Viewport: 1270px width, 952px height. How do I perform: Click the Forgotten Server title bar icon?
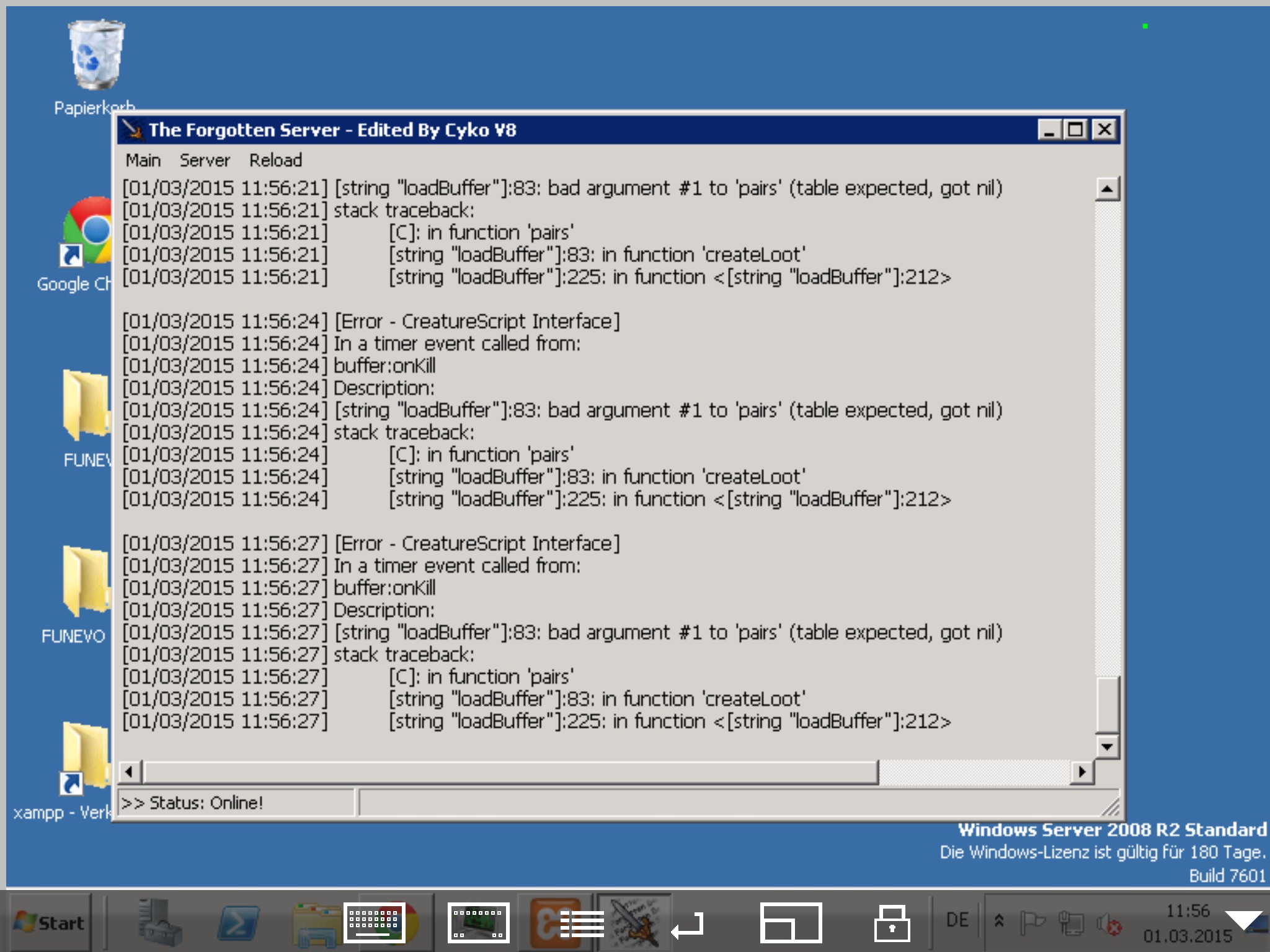coord(131,130)
